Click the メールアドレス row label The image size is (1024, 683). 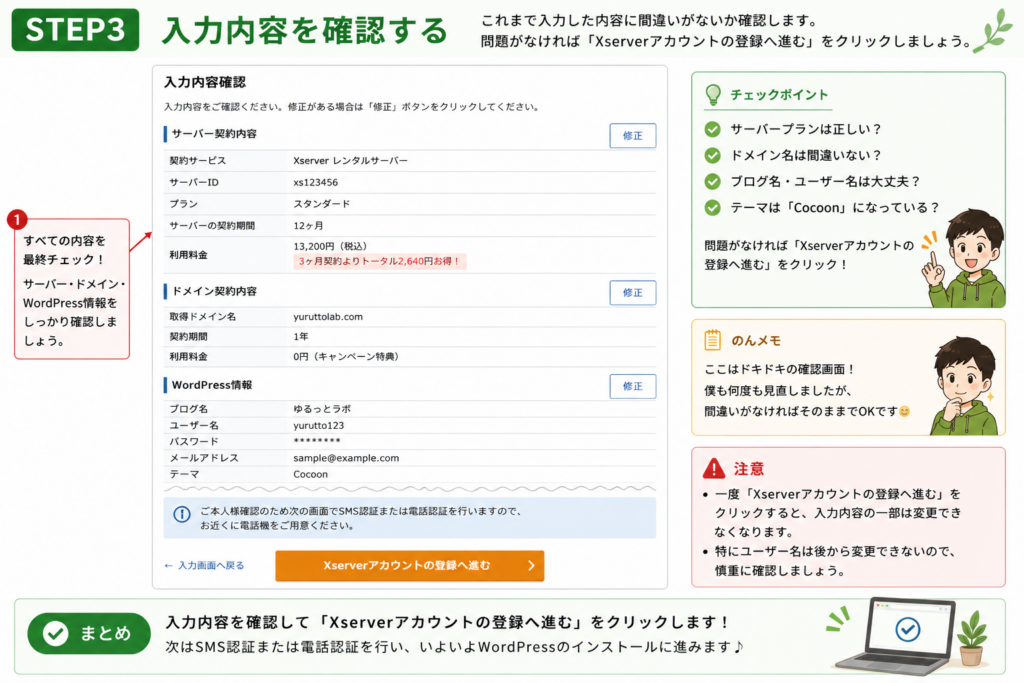(x=204, y=458)
